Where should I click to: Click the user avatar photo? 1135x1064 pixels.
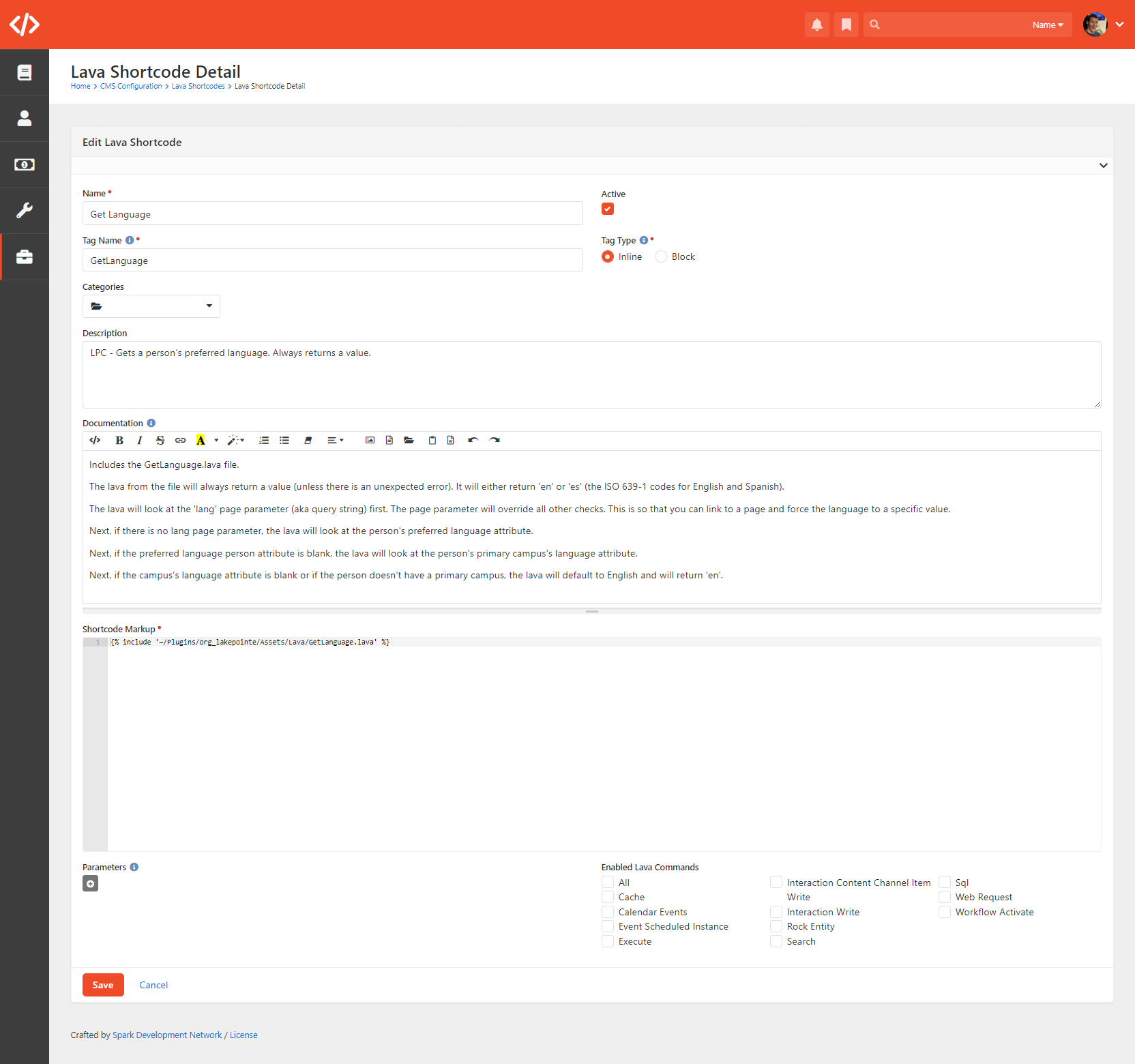(x=1095, y=25)
